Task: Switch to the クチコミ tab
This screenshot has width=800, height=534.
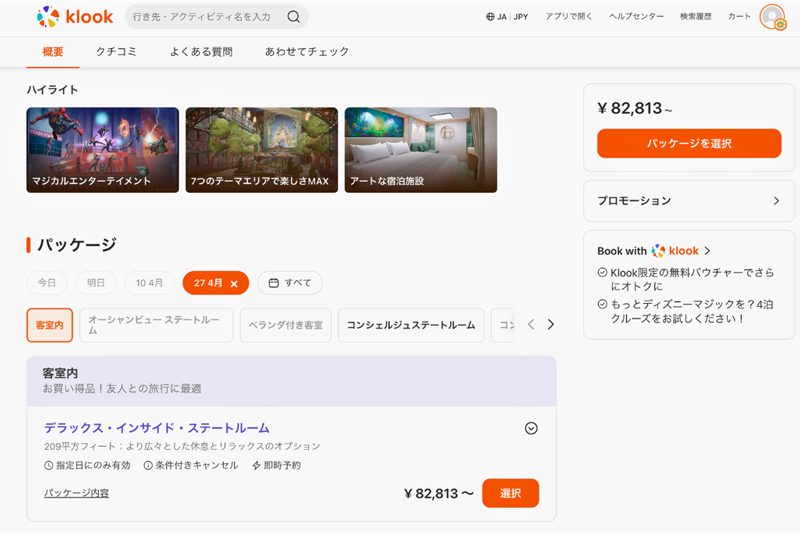Action: [116, 52]
